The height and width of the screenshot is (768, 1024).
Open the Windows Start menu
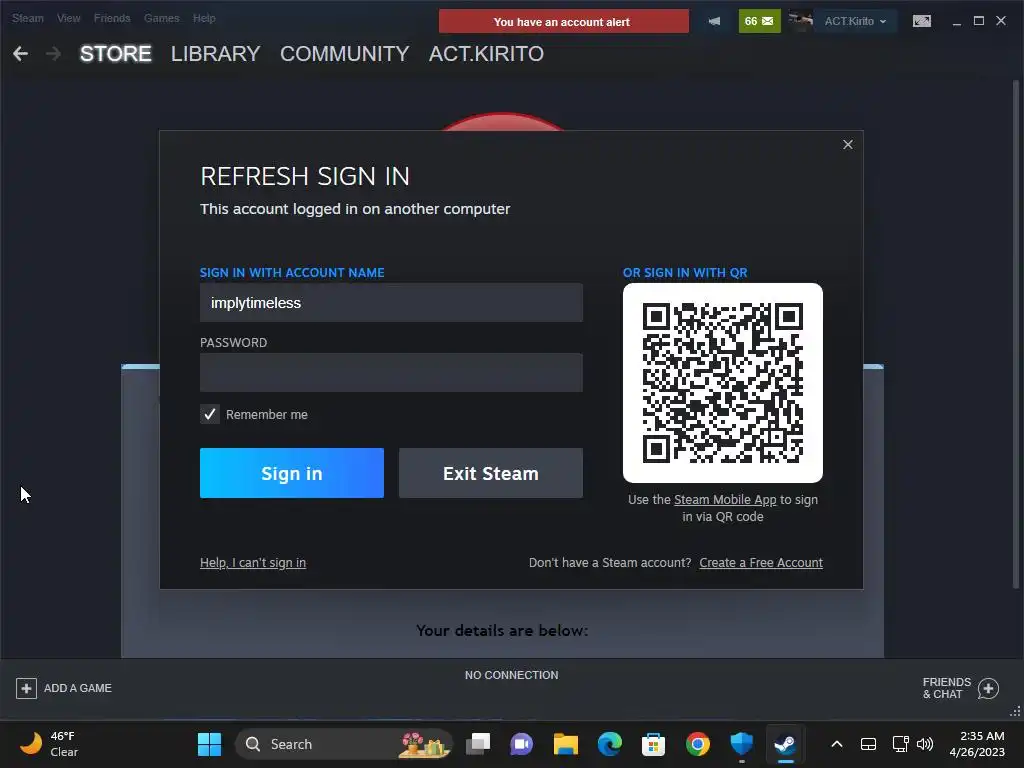[x=210, y=744]
